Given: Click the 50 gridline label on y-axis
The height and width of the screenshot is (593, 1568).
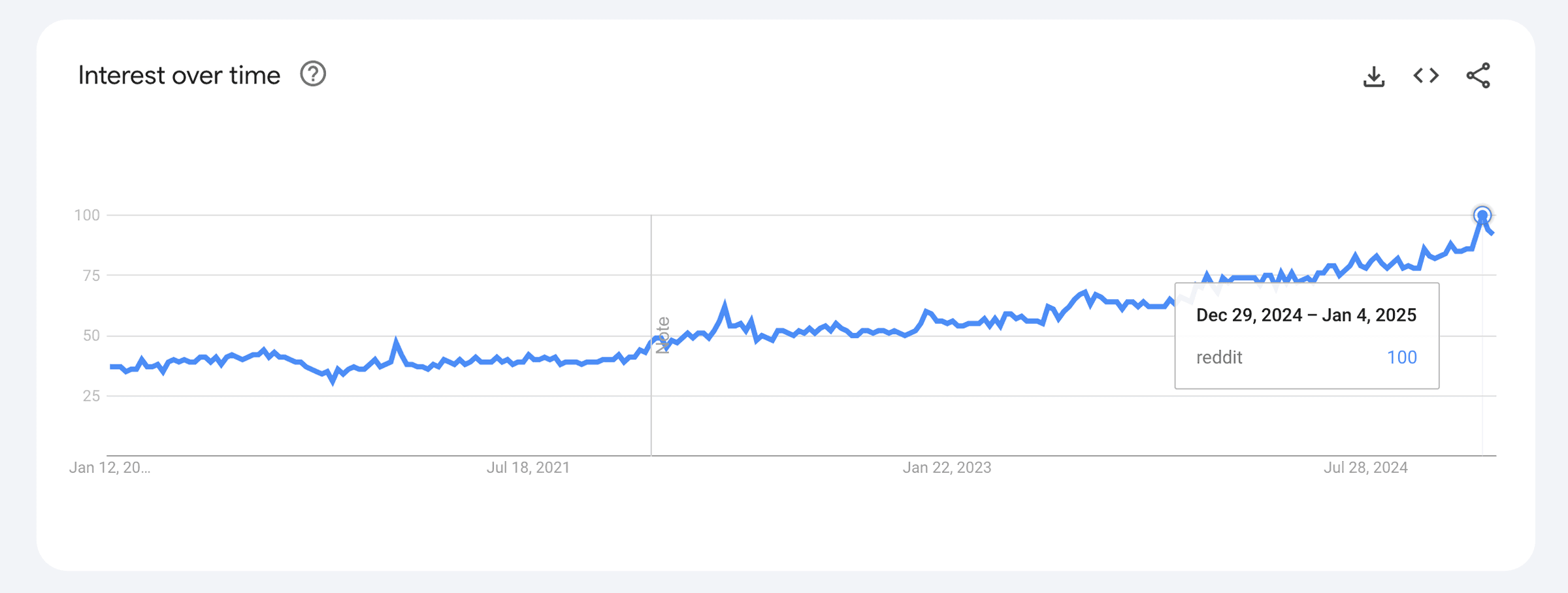Looking at the screenshot, I should [90, 335].
